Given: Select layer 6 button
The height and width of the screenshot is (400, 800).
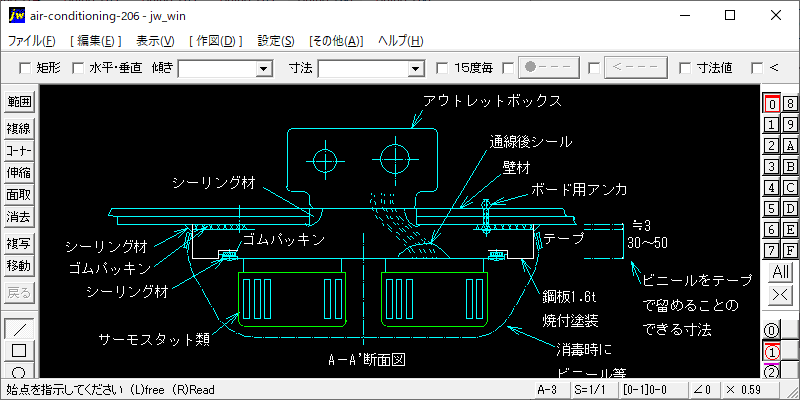Looking at the screenshot, I should pos(772,230).
